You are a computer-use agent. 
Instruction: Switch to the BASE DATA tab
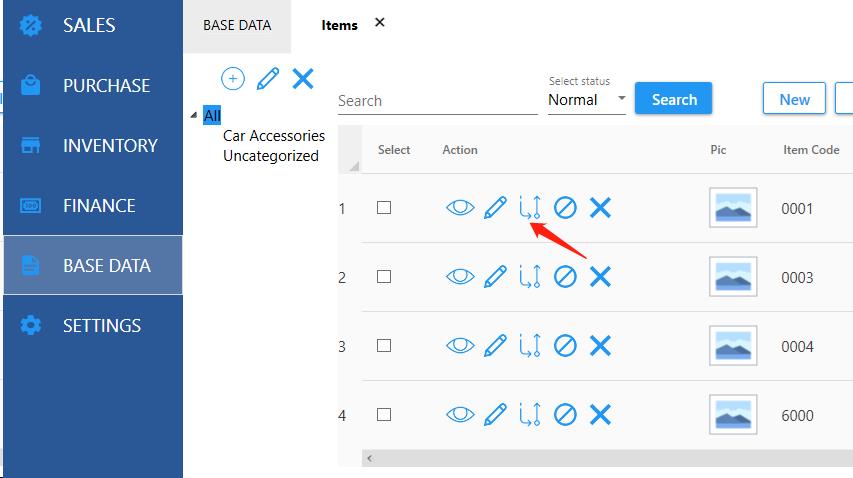(x=237, y=25)
